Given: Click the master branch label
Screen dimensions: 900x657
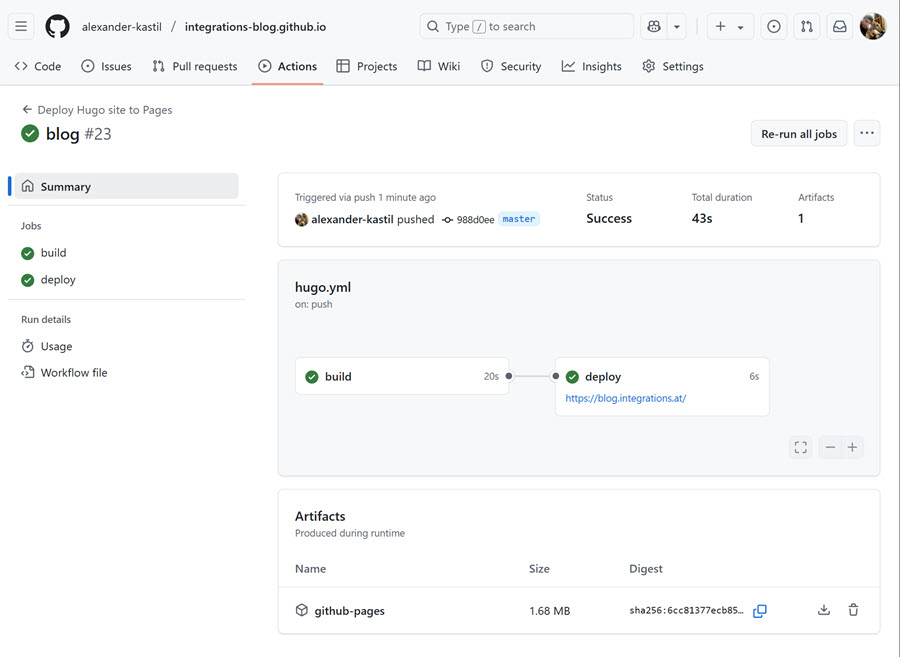Looking at the screenshot, I should point(519,219).
